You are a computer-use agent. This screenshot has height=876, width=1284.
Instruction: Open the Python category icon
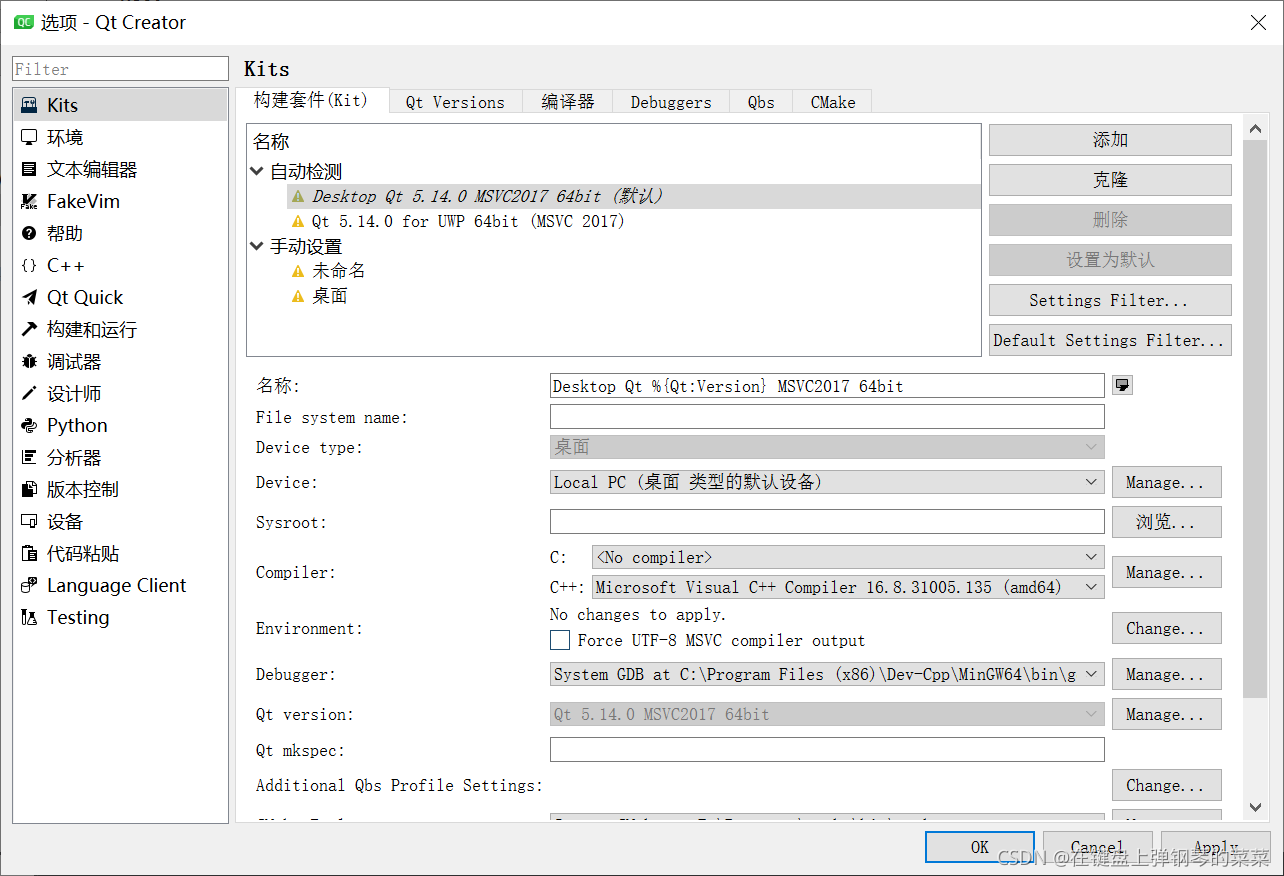(29, 425)
